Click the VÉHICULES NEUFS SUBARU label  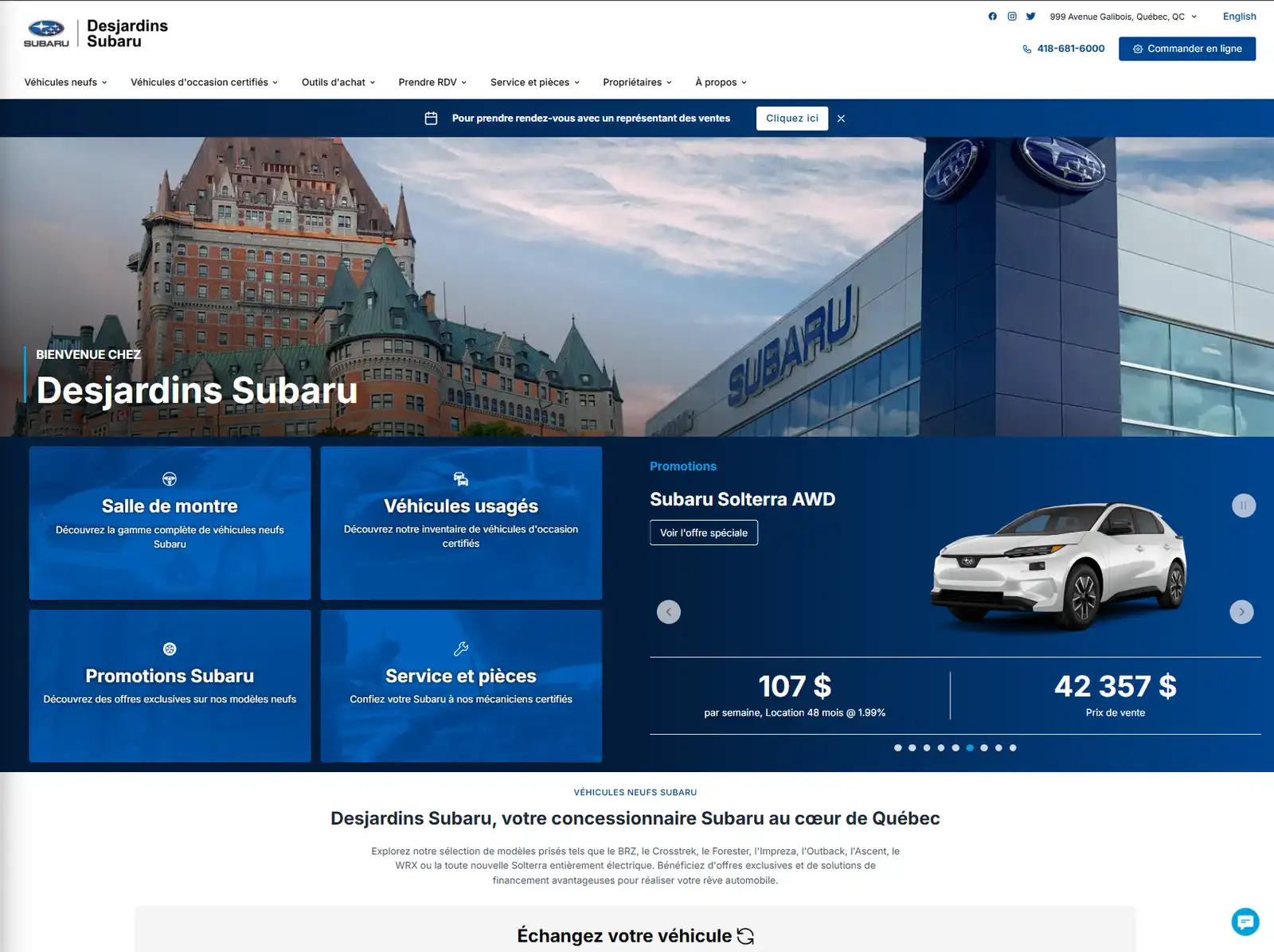pos(635,792)
